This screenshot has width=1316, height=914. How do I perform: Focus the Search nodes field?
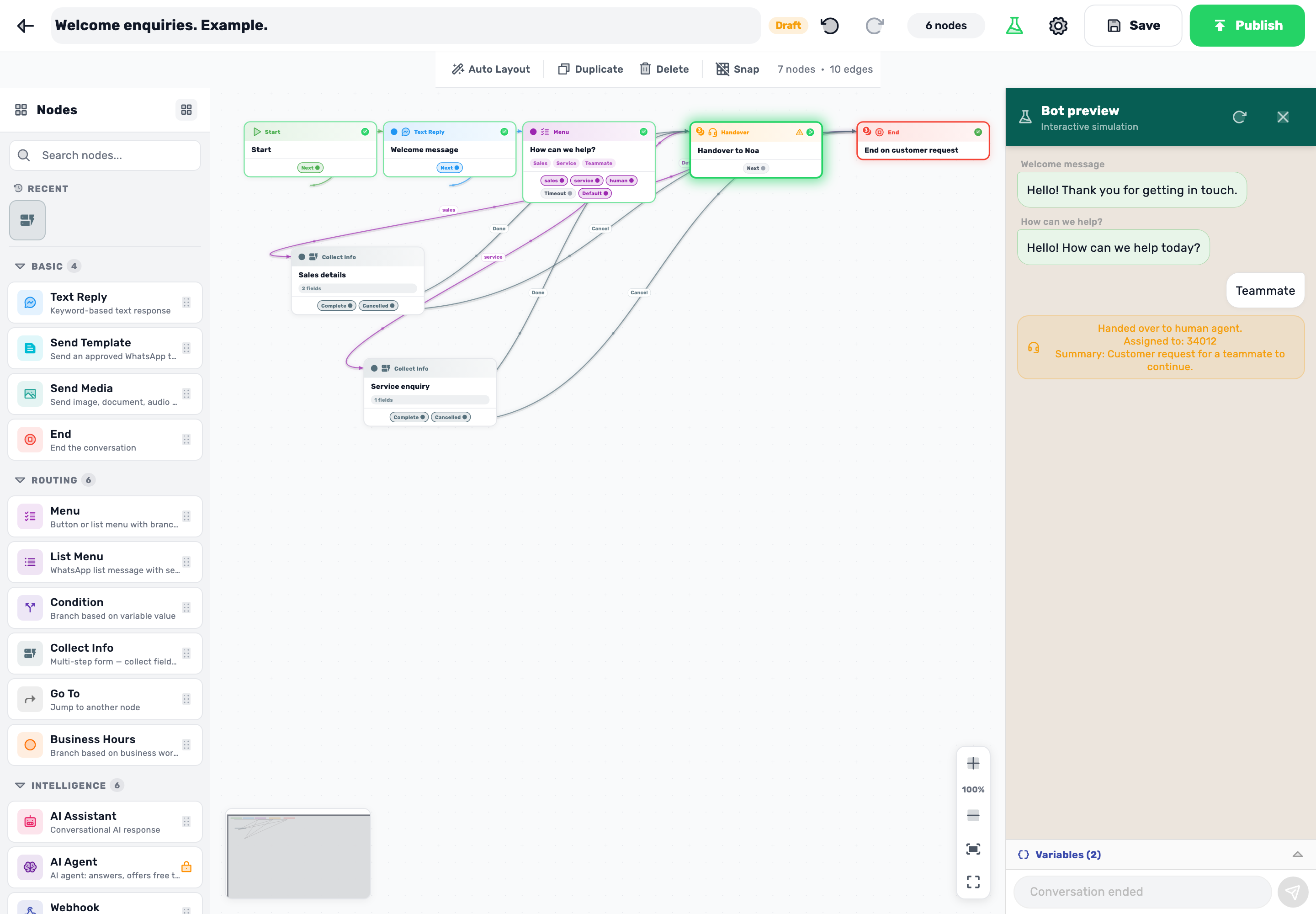[106, 155]
